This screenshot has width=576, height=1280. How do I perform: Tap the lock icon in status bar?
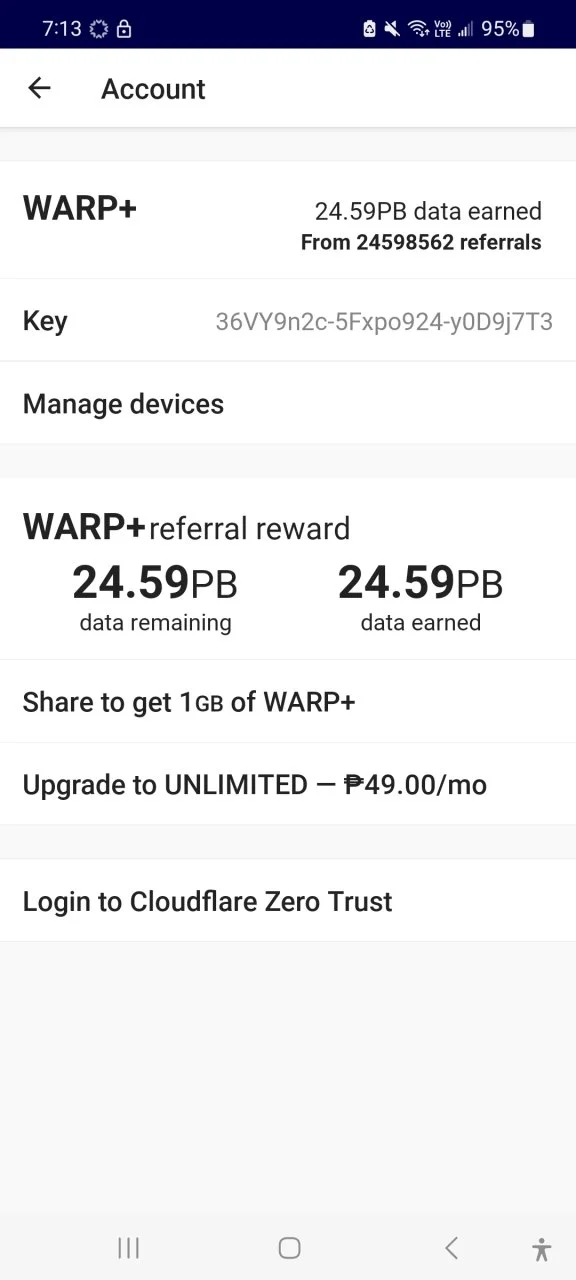pyautogui.click(x=124, y=29)
